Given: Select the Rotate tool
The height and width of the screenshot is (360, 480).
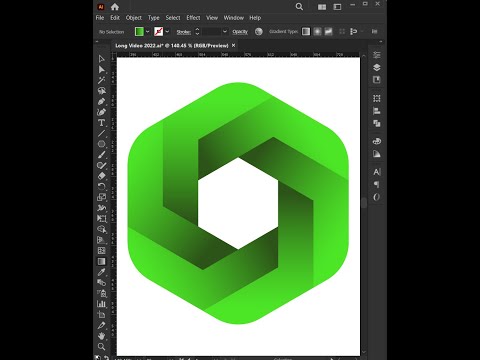Looking at the screenshot, I should click(x=102, y=187).
